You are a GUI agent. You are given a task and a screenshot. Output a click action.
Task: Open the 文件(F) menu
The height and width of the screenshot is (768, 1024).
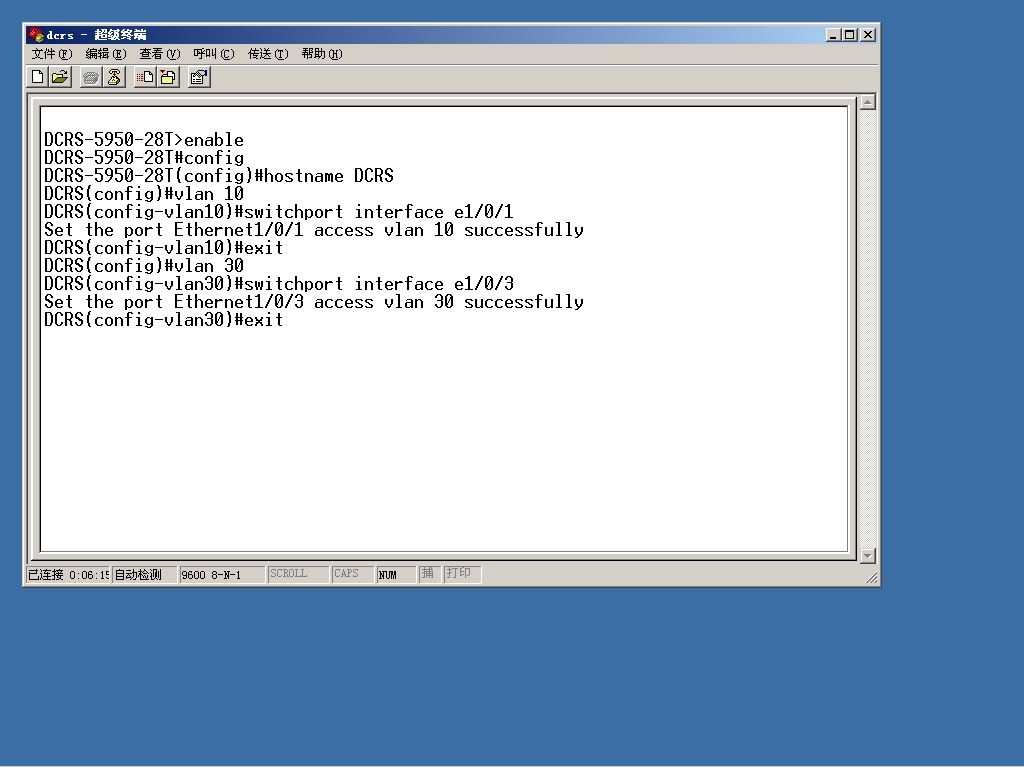(52, 54)
